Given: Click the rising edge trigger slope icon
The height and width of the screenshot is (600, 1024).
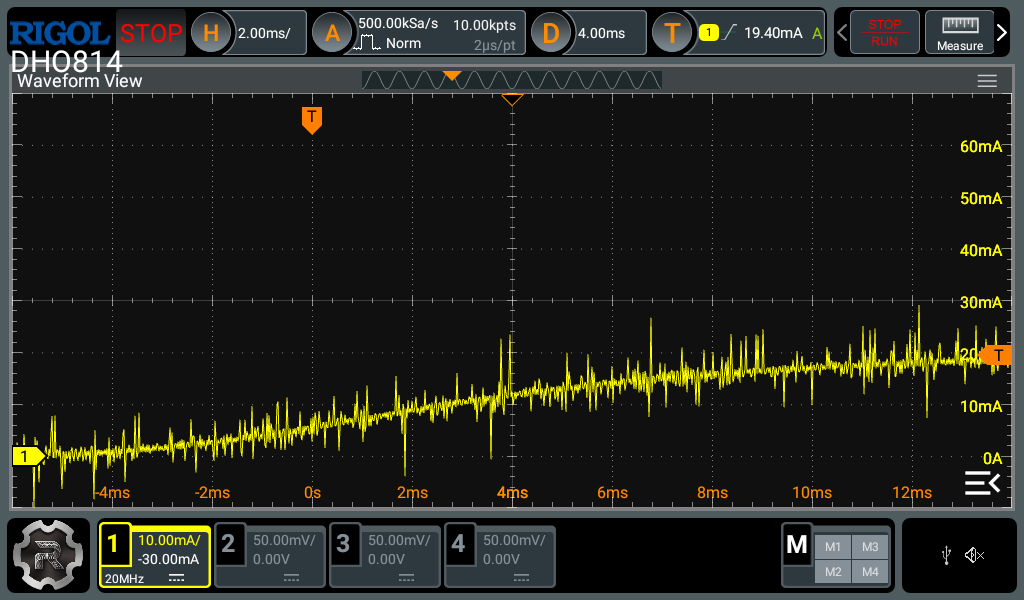Looking at the screenshot, I should point(730,32).
